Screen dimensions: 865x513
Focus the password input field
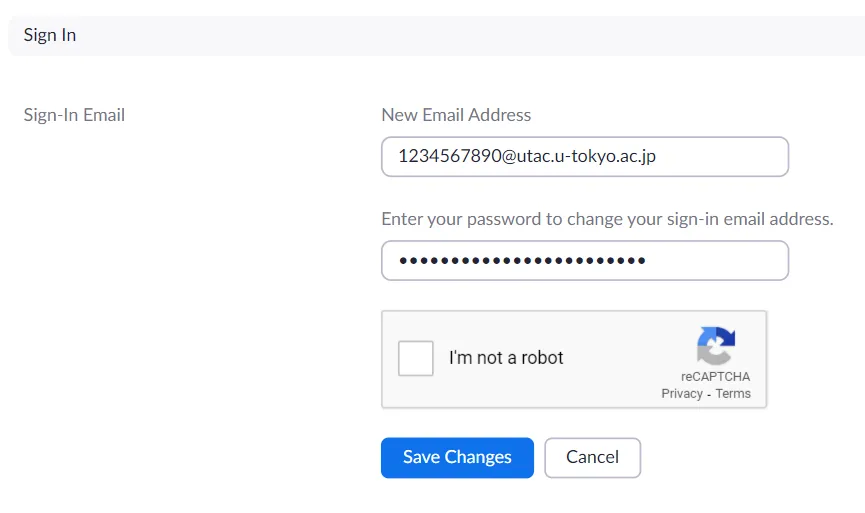click(x=585, y=260)
